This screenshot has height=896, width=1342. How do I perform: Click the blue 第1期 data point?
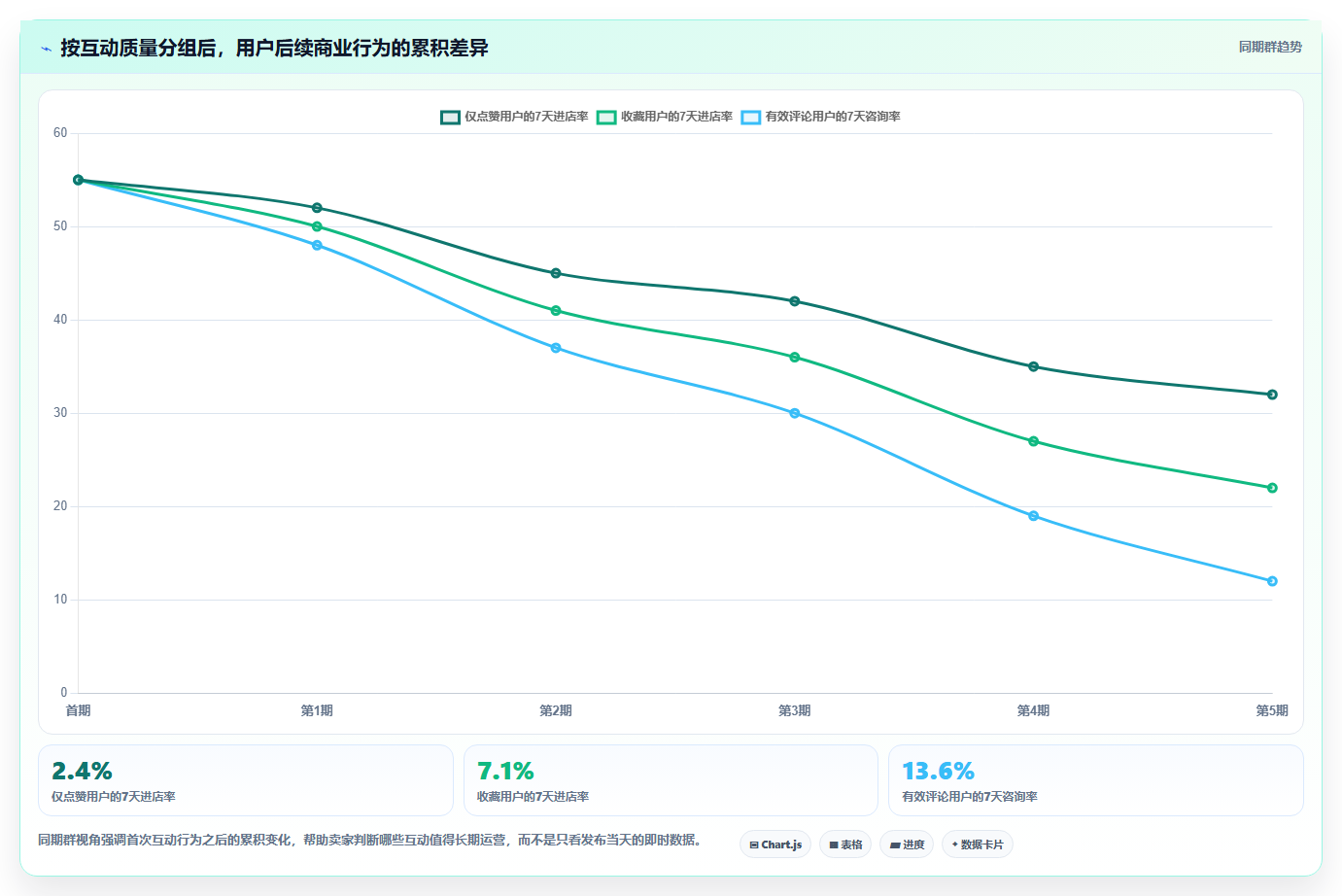point(317,245)
